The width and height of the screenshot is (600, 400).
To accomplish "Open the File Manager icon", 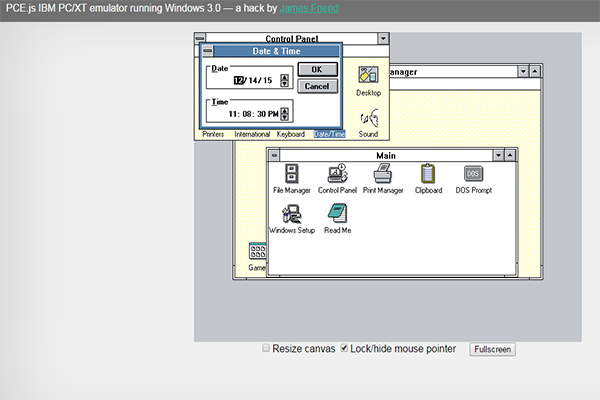I will tap(292, 174).
